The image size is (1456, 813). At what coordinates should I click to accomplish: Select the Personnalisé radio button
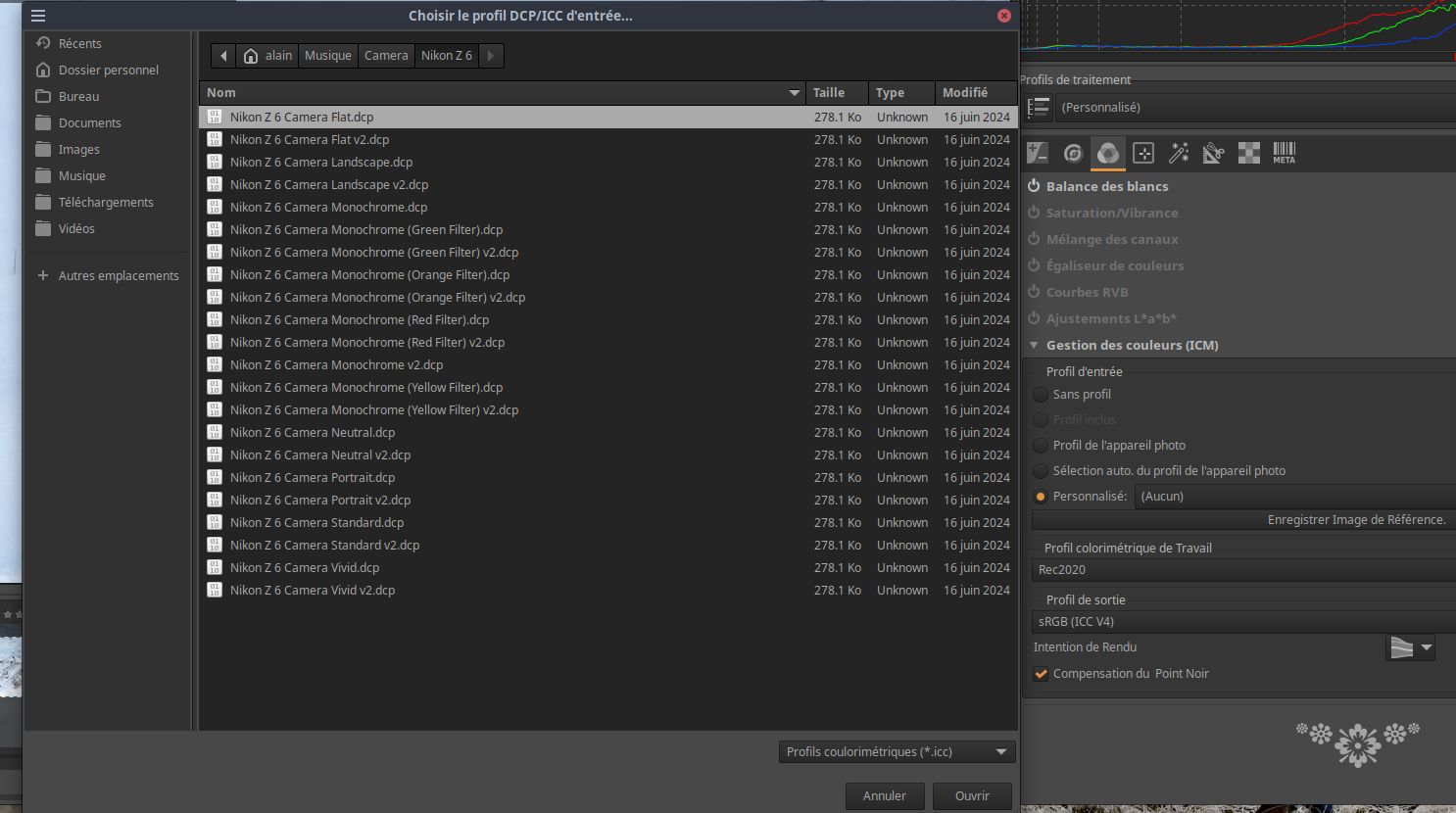pyautogui.click(x=1041, y=497)
